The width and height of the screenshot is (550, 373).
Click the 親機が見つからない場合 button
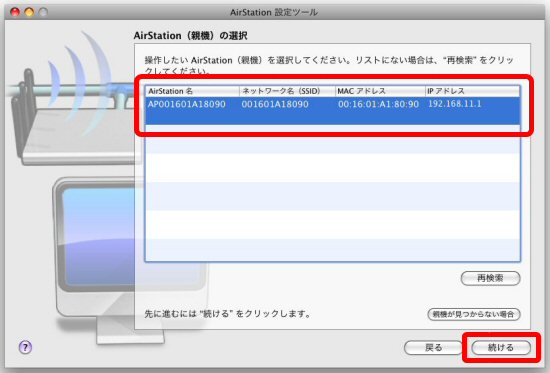pyautogui.click(x=474, y=314)
